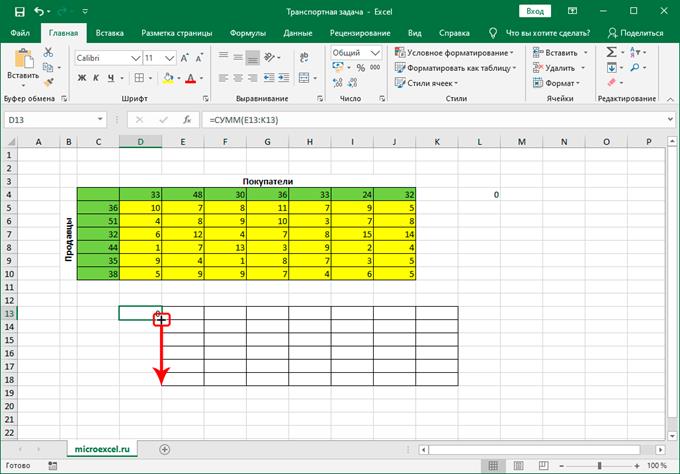This screenshot has width=680, height=474.
Task: Activate the Format Painter brush
Action: pyautogui.click(x=49, y=82)
